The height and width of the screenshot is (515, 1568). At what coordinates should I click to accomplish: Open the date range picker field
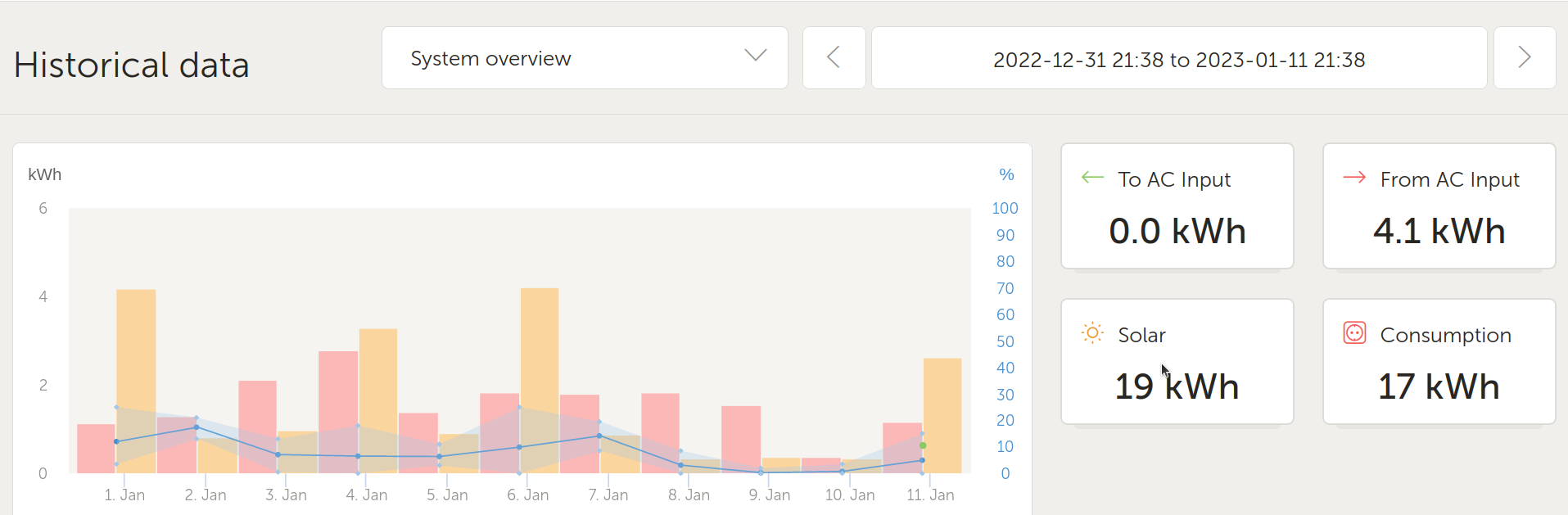tap(1178, 59)
